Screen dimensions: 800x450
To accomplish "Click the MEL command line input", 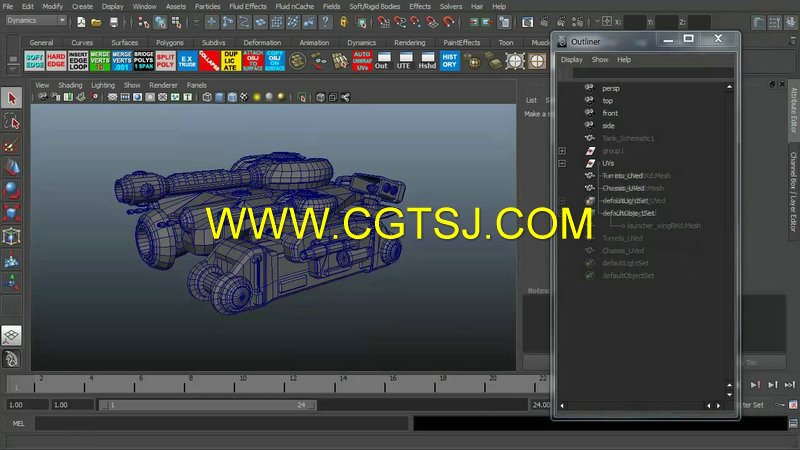I will coord(221,423).
